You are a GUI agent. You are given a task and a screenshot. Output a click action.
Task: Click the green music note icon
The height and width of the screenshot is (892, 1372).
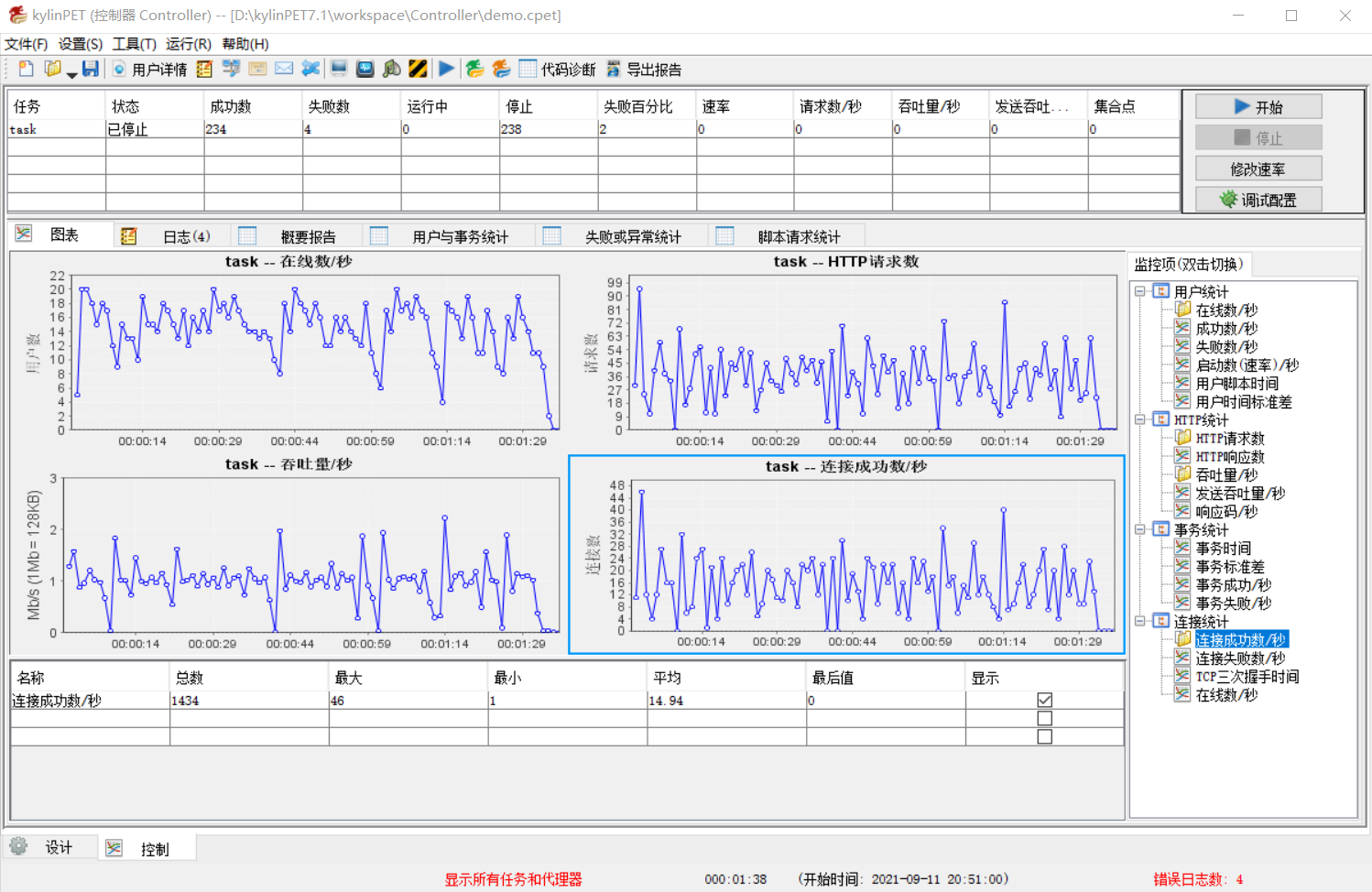(x=392, y=69)
